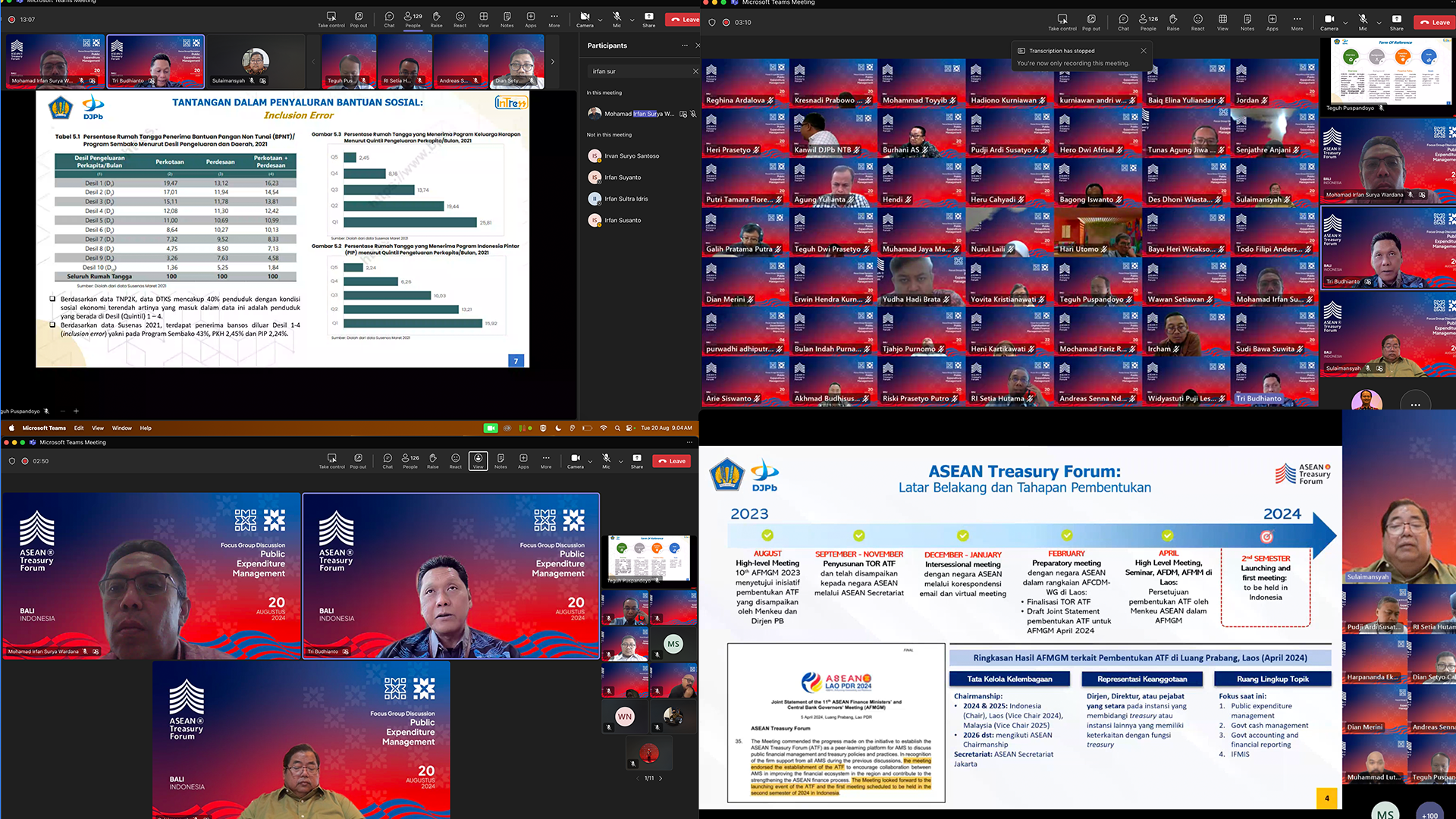1456x819 pixels.
Task: Click the 'irfan sur' participant search field
Action: (x=639, y=71)
